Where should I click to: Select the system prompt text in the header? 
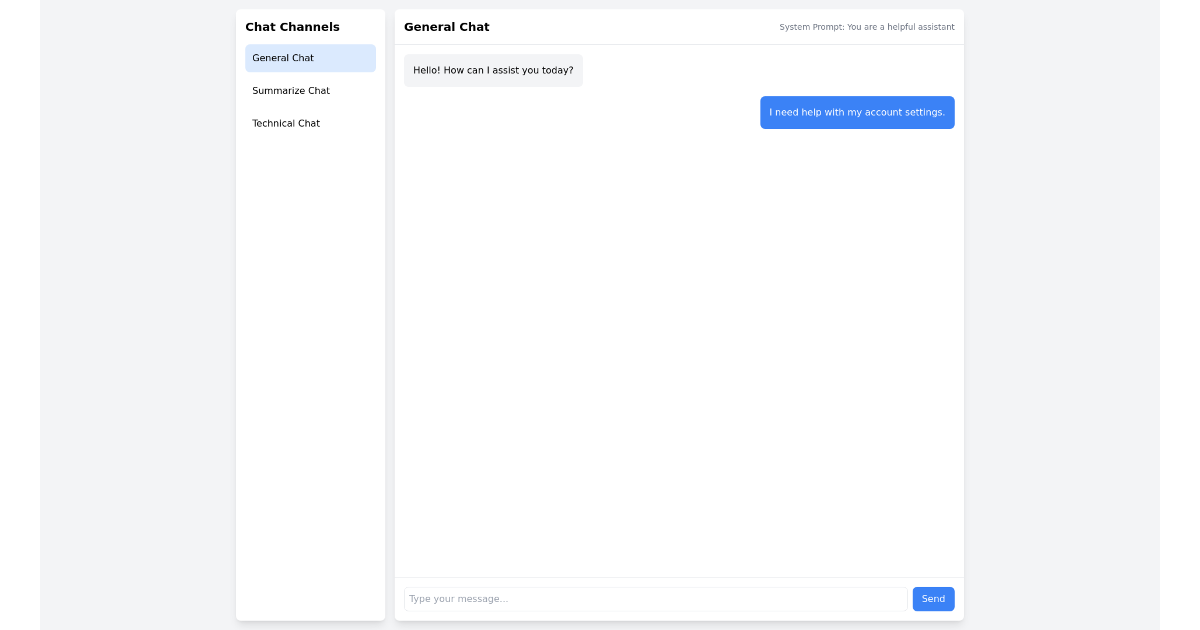(x=866, y=27)
